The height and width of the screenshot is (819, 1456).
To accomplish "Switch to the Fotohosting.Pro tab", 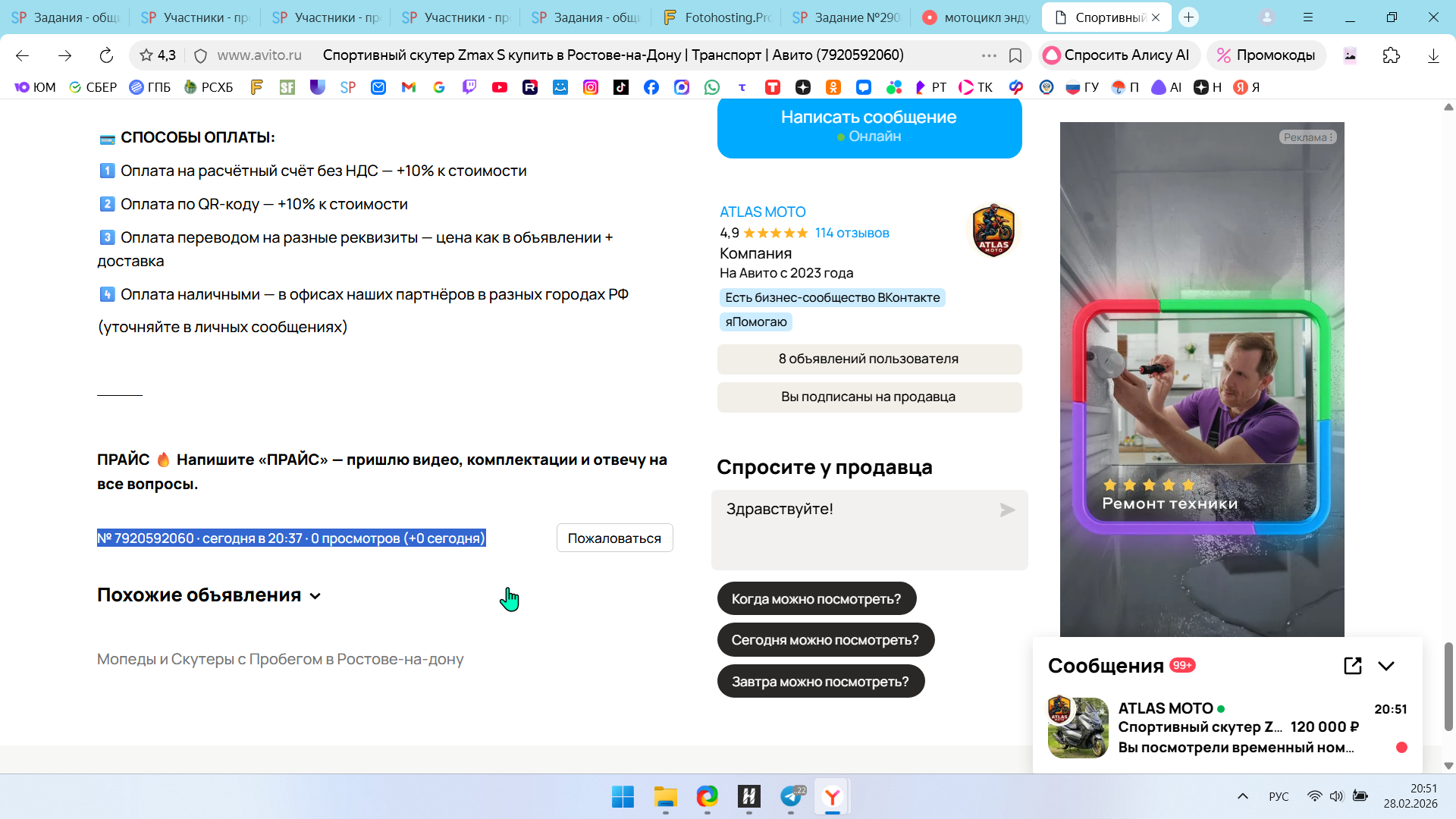I will tap(717, 17).
